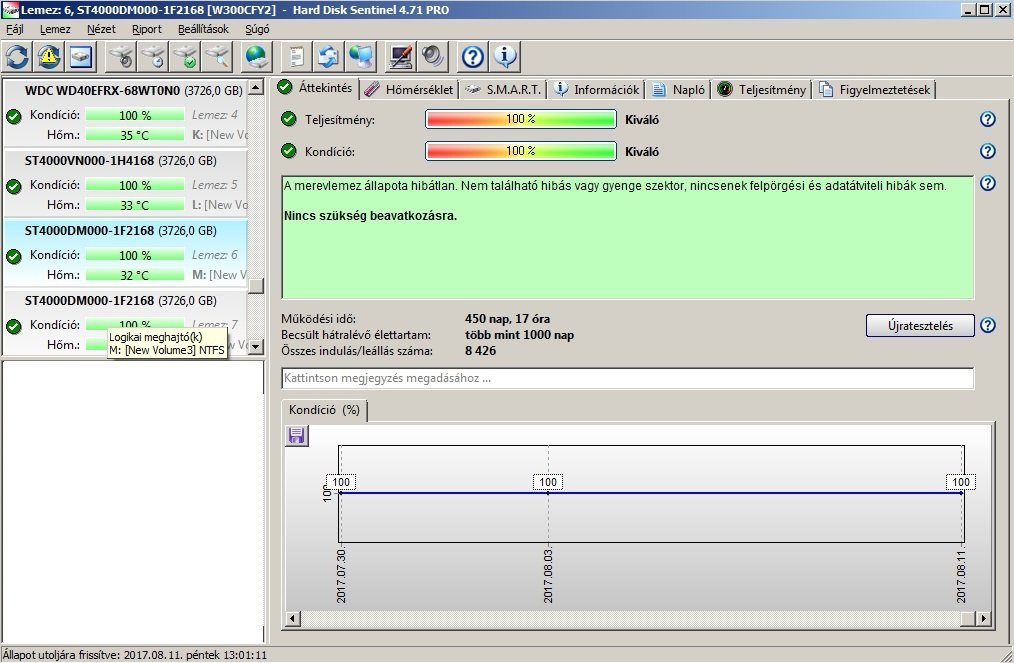Click the refresh with warning triangle icon
This screenshot has height=663, width=1014.
coord(49,57)
